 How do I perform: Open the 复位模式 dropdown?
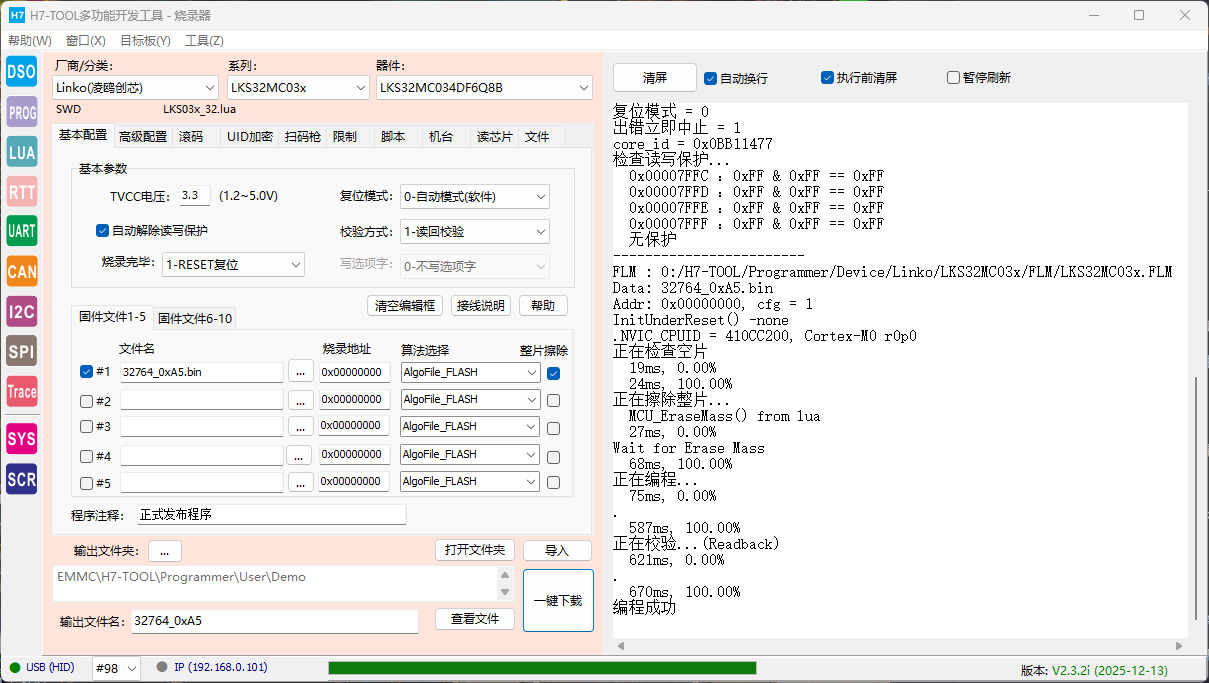[x=474, y=197]
